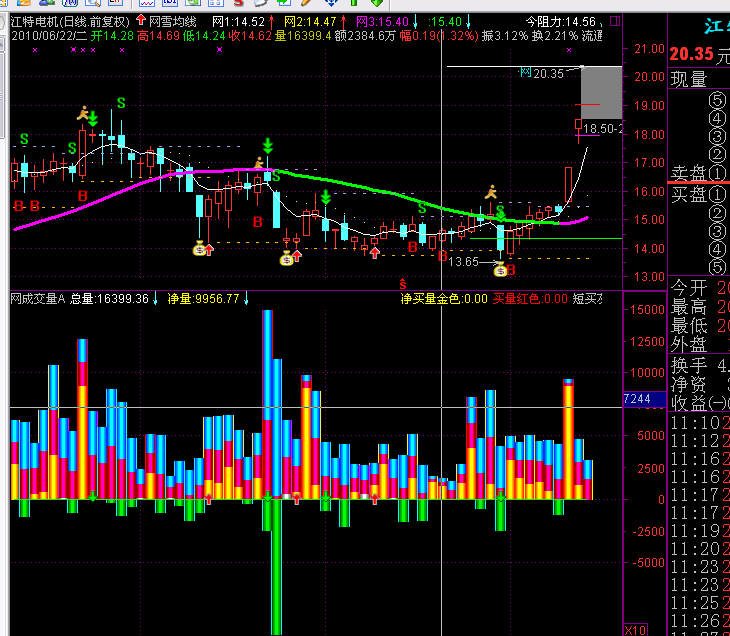Click the 18.50-2 price annotation
The height and width of the screenshot is (636, 730).
(602, 129)
